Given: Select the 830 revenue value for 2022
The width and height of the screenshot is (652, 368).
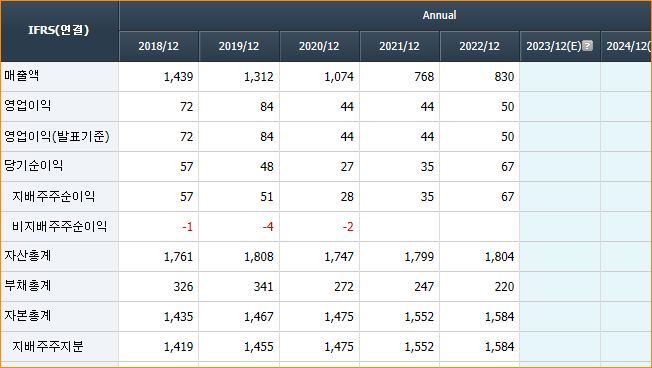Looking at the screenshot, I should pos(504,77).
